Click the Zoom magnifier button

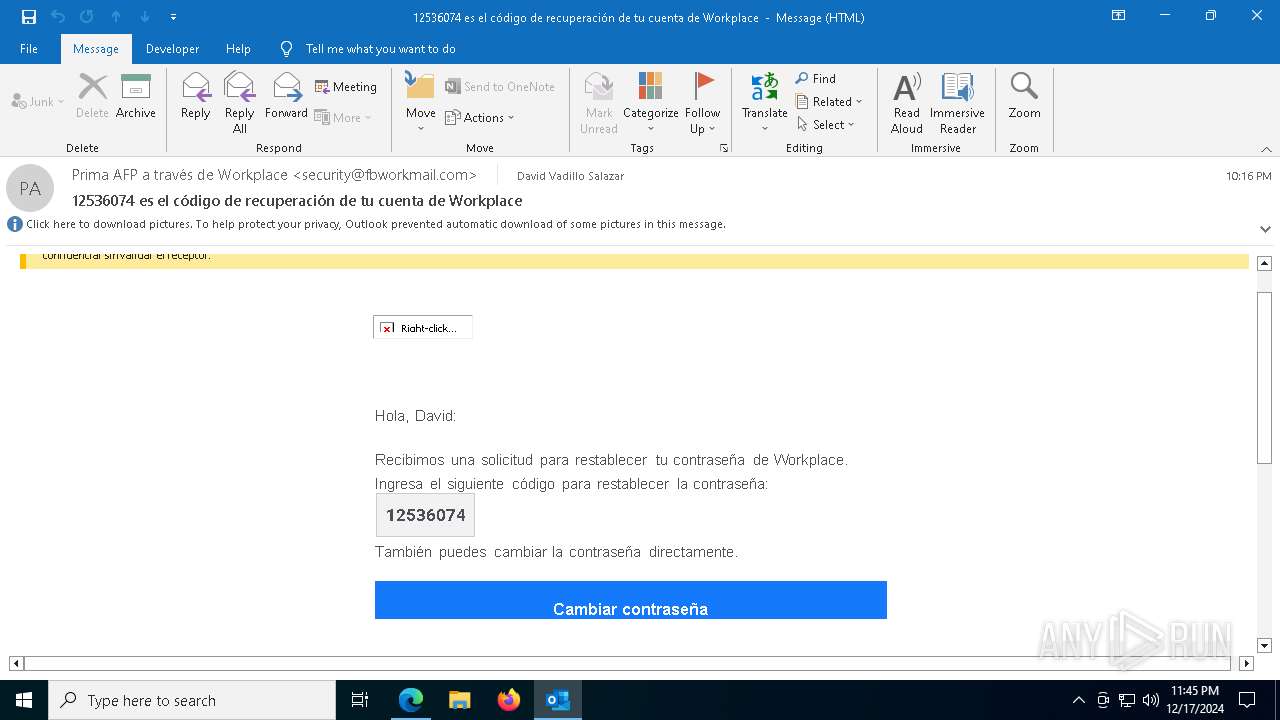(1024, 96)
